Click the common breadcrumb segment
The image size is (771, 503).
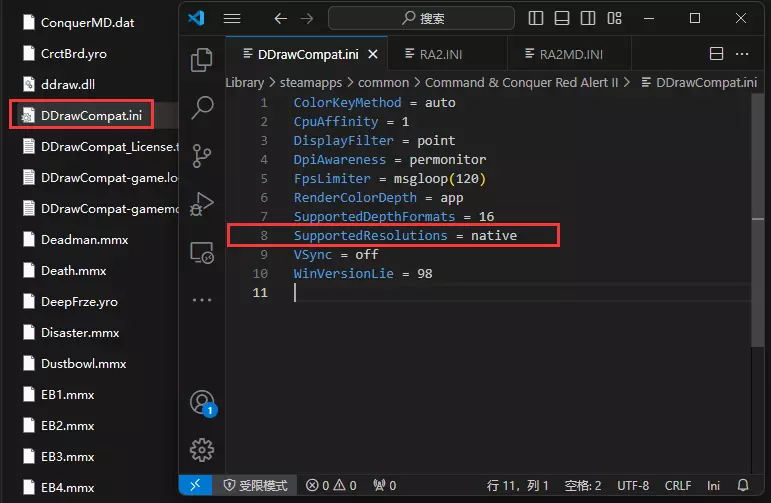384,83
